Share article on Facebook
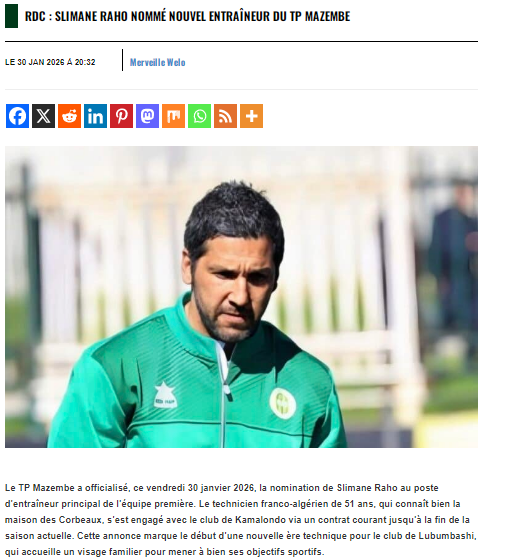Image resolution: width=506 pixels, height=557 pixels. [17, 116]
